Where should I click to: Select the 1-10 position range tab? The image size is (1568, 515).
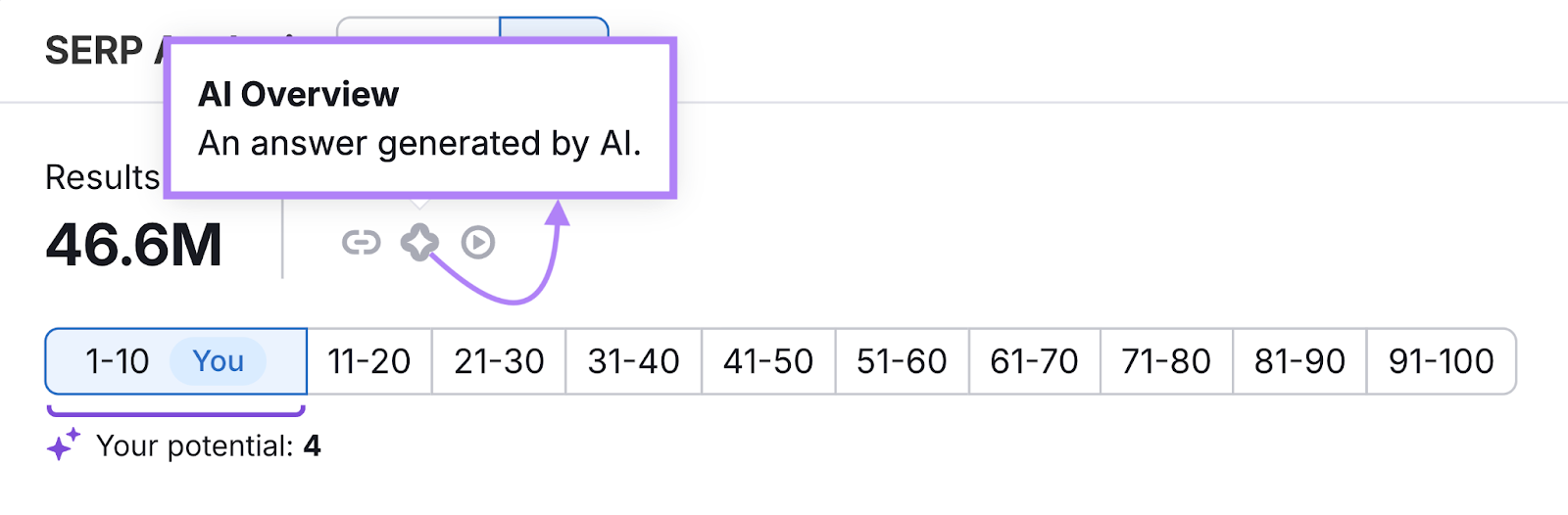(117, 361)
